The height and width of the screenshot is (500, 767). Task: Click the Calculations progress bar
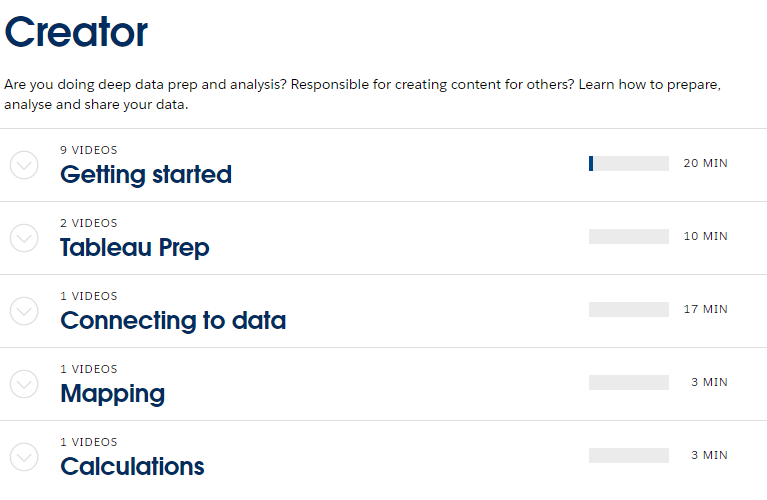tap(629, 456)
